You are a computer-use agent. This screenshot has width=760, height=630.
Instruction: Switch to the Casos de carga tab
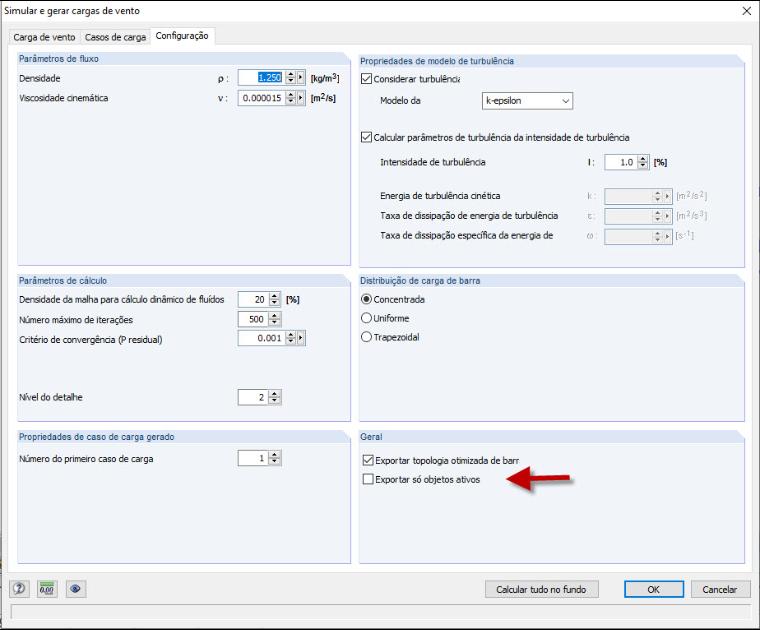point(115,37)
